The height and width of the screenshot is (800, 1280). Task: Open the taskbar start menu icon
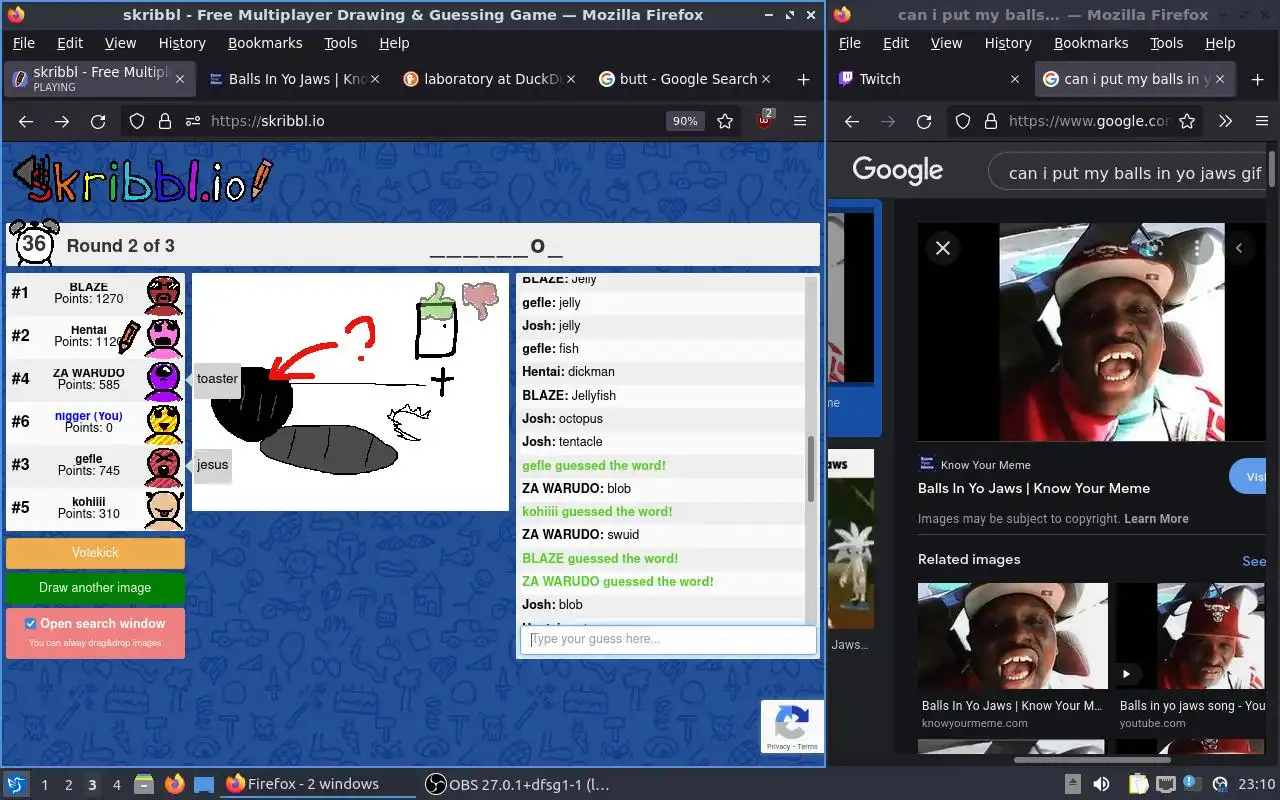16,784
